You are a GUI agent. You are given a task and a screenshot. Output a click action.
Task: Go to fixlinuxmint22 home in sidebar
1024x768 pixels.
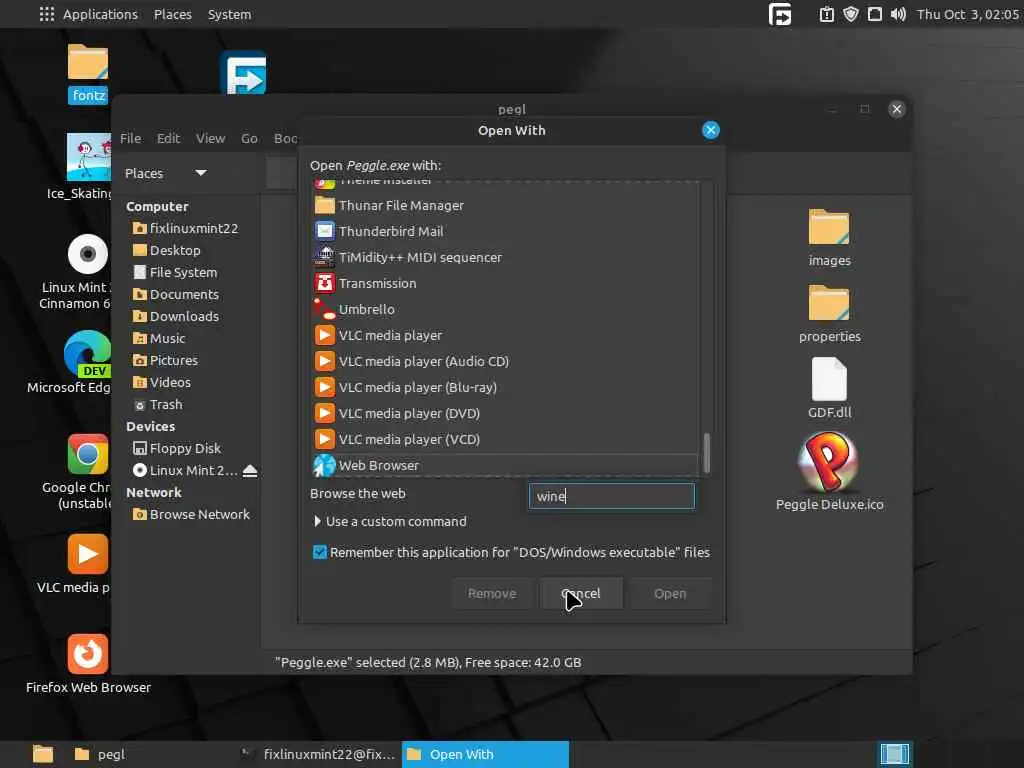(x=185, y=228)
